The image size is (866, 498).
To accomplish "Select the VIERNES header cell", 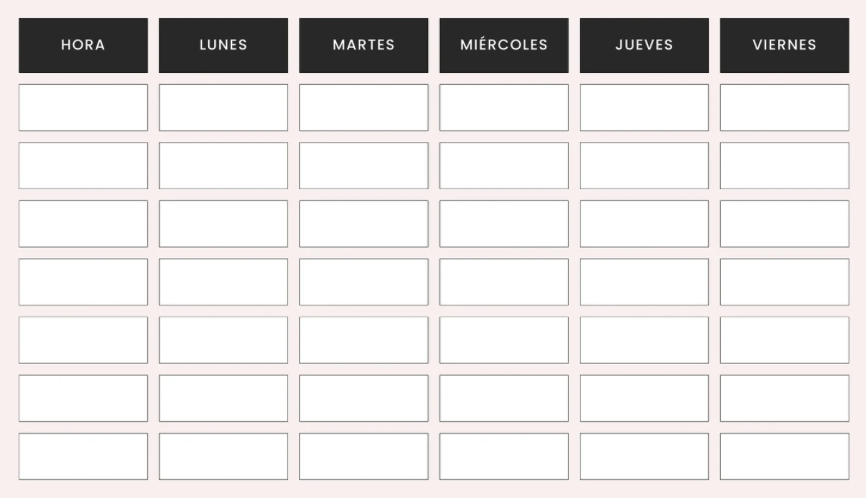I will (x=784, y=45).
